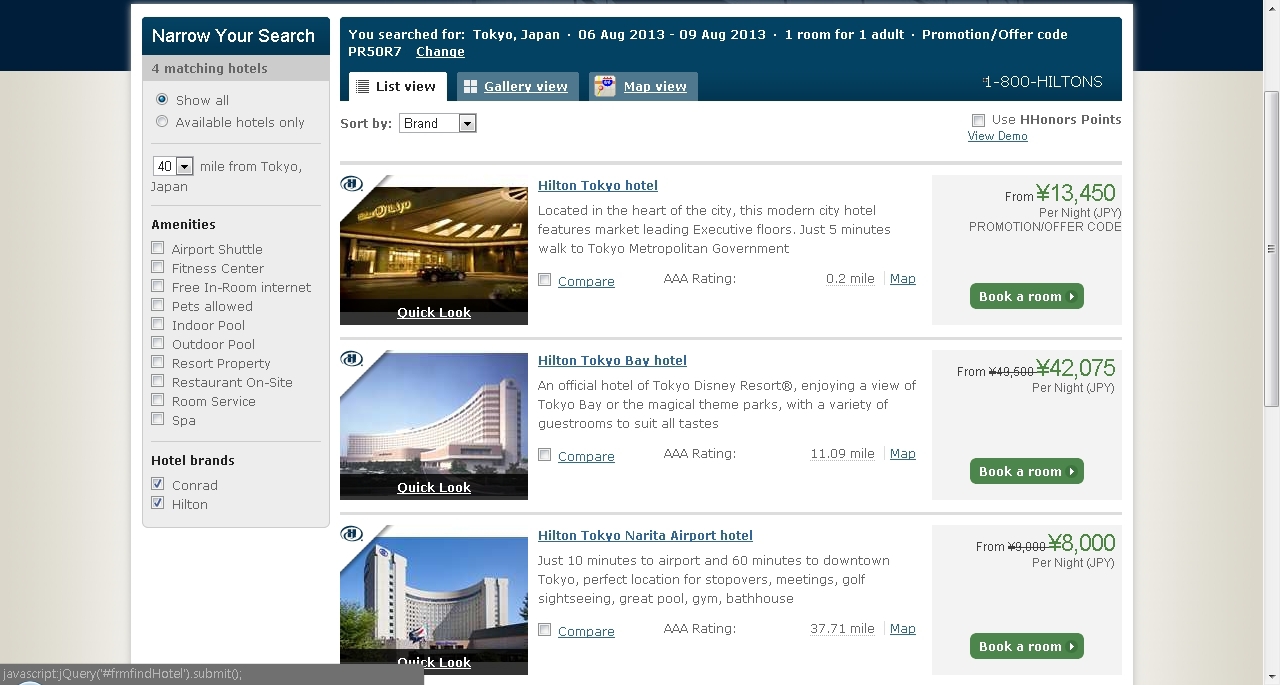Click Hilton logo badge on Hilton Tokyo hotel
Screen dimensions: 1280x685
(351, 184)
